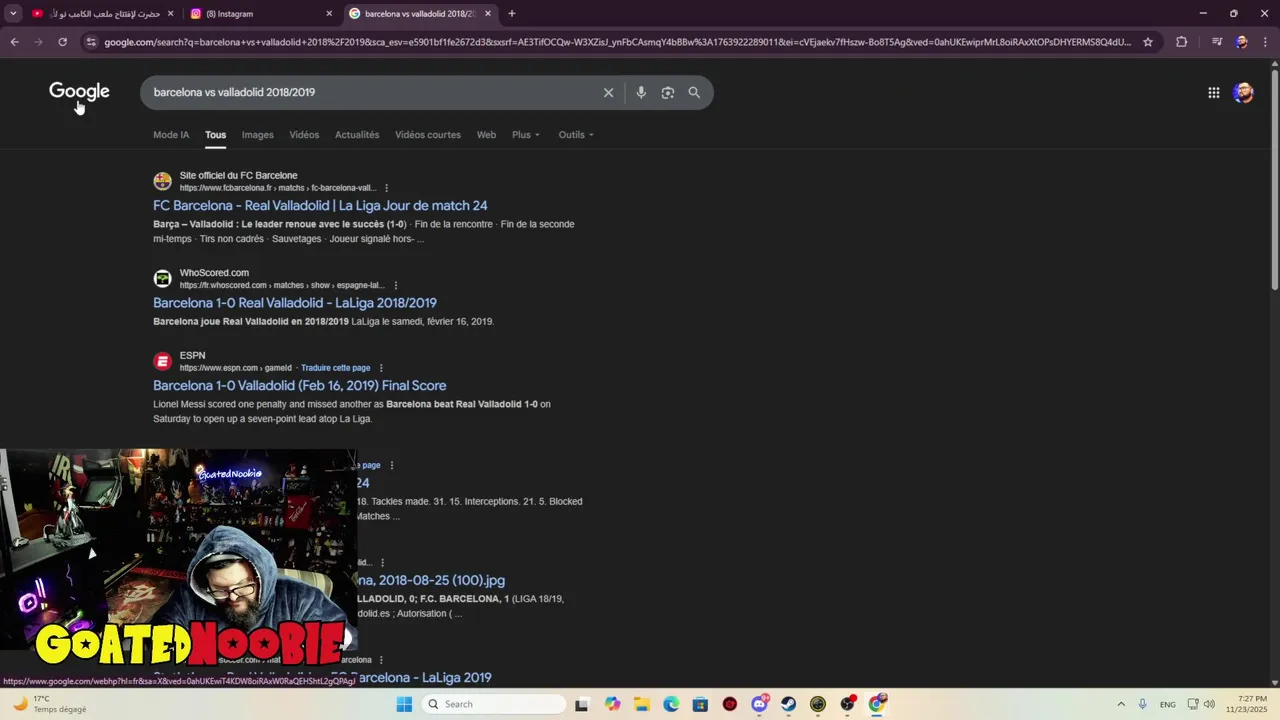Launch Copilot from the taskbar
The image size is (1280, 720).
click(x=612, y=704)
